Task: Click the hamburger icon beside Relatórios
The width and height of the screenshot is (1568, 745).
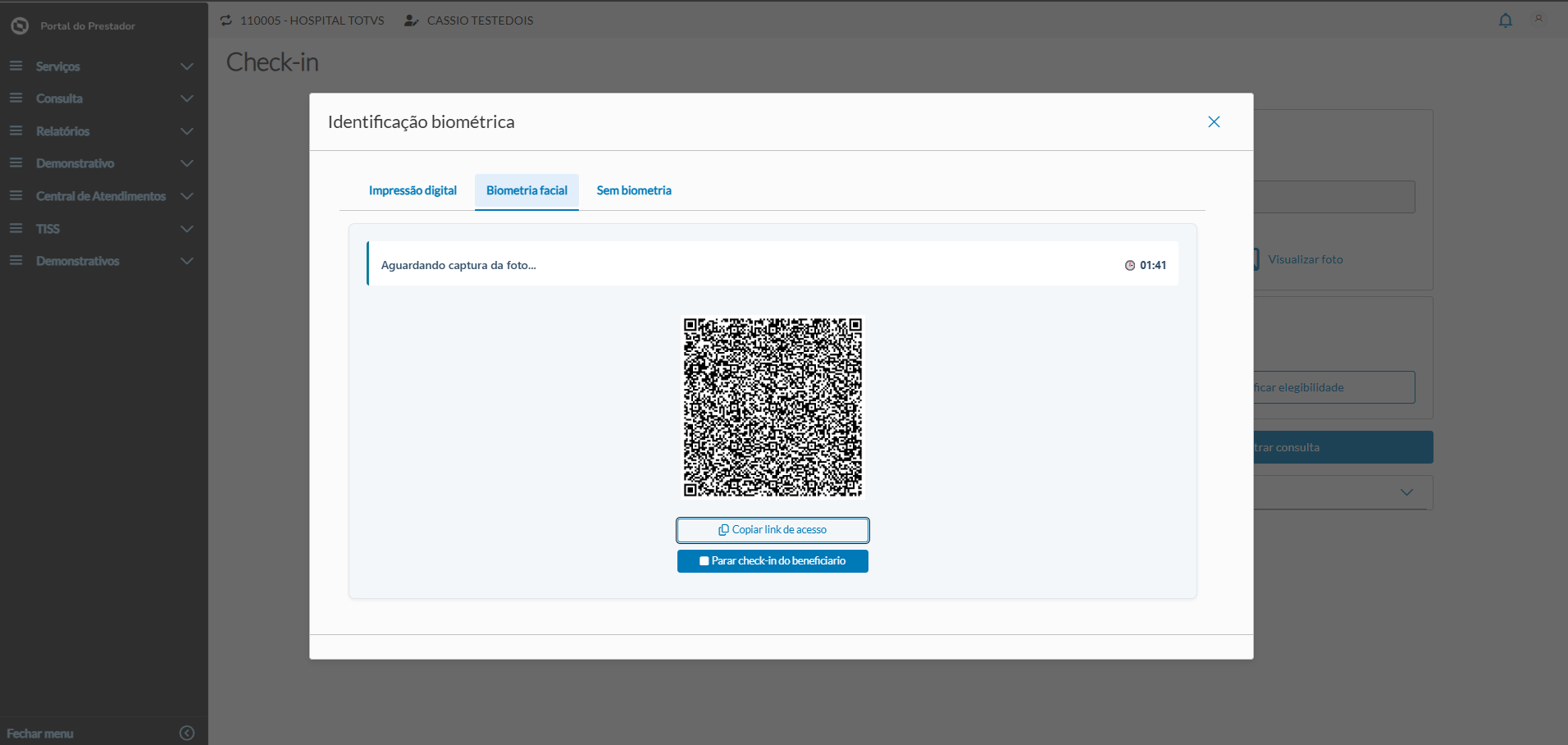Action: pos(16,130)
